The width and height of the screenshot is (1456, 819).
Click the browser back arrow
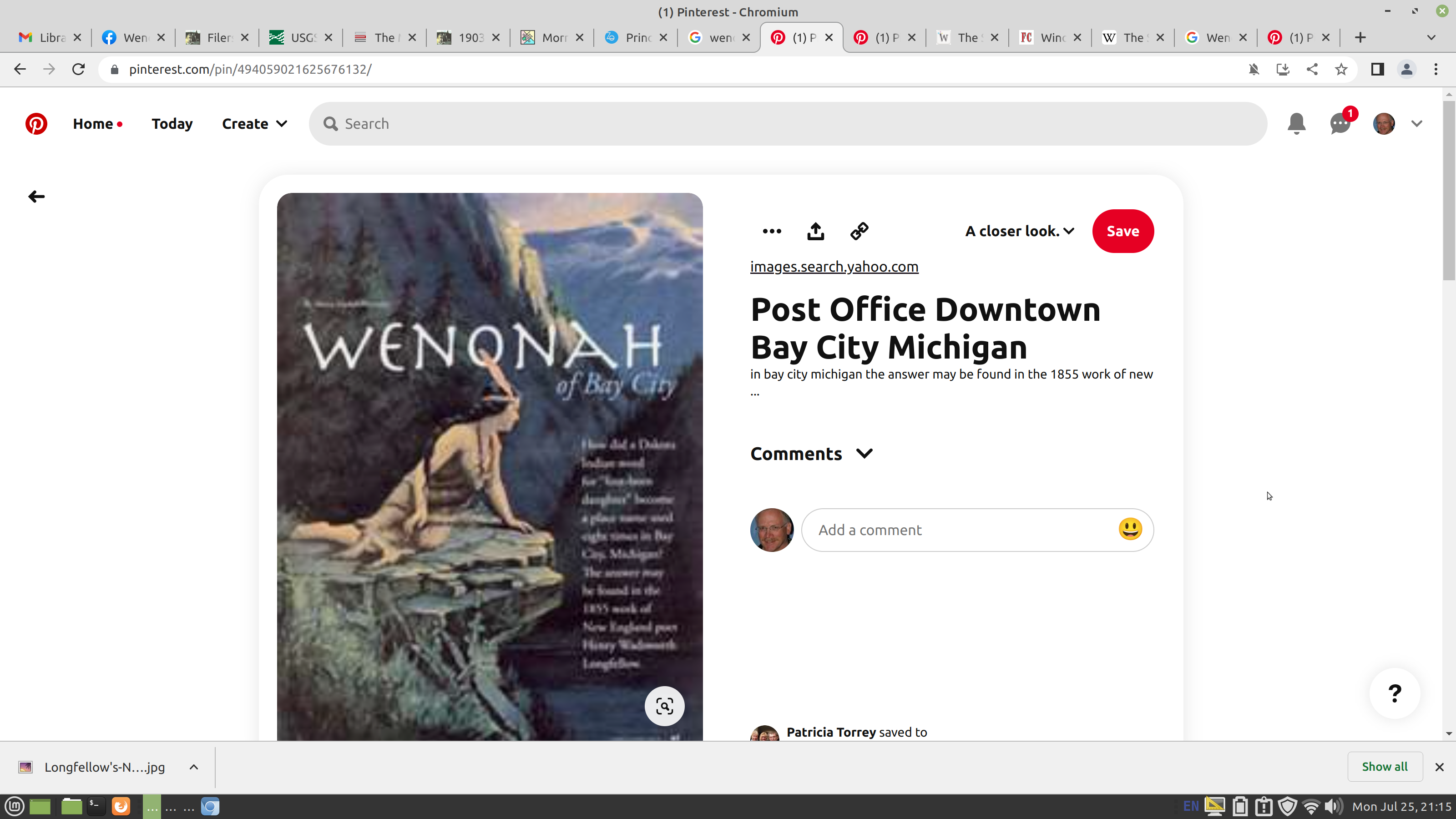[20, 69]
